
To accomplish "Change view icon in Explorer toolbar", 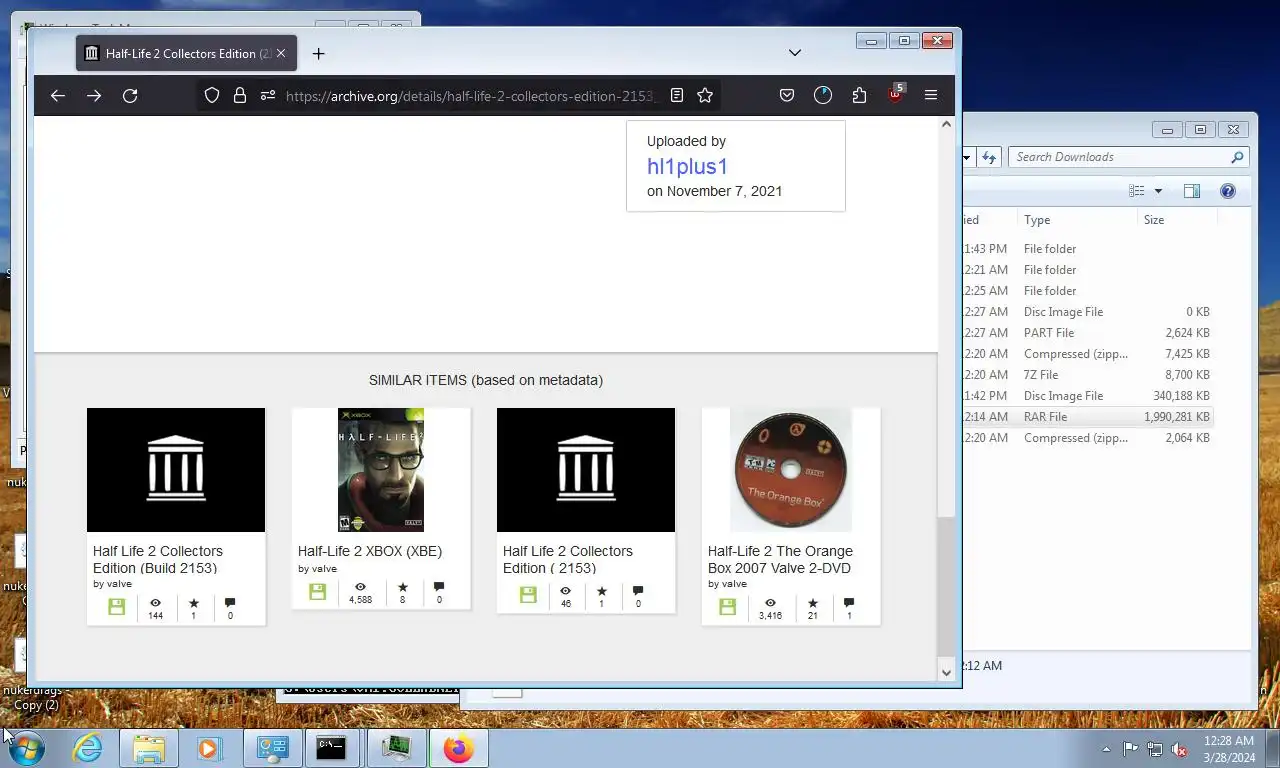I will coord(1137,191).
